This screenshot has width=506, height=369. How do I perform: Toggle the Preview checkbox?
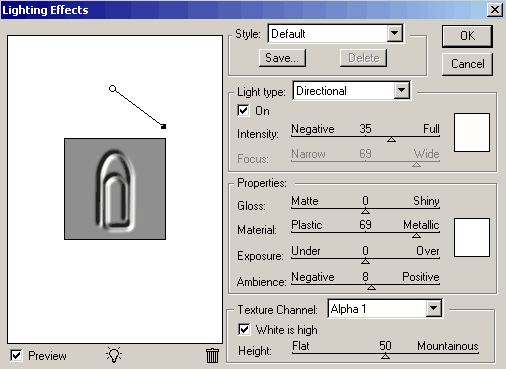(16, 355)
